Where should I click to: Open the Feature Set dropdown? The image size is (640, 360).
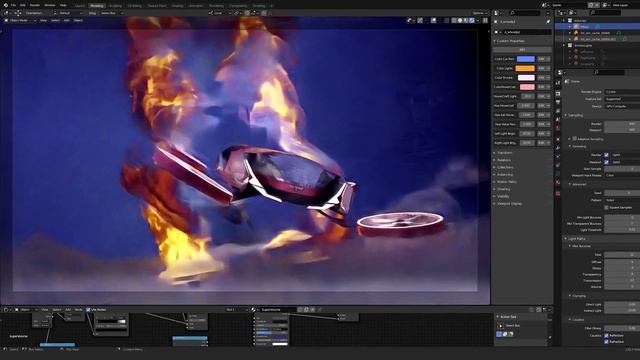click(x=622, y=99)
